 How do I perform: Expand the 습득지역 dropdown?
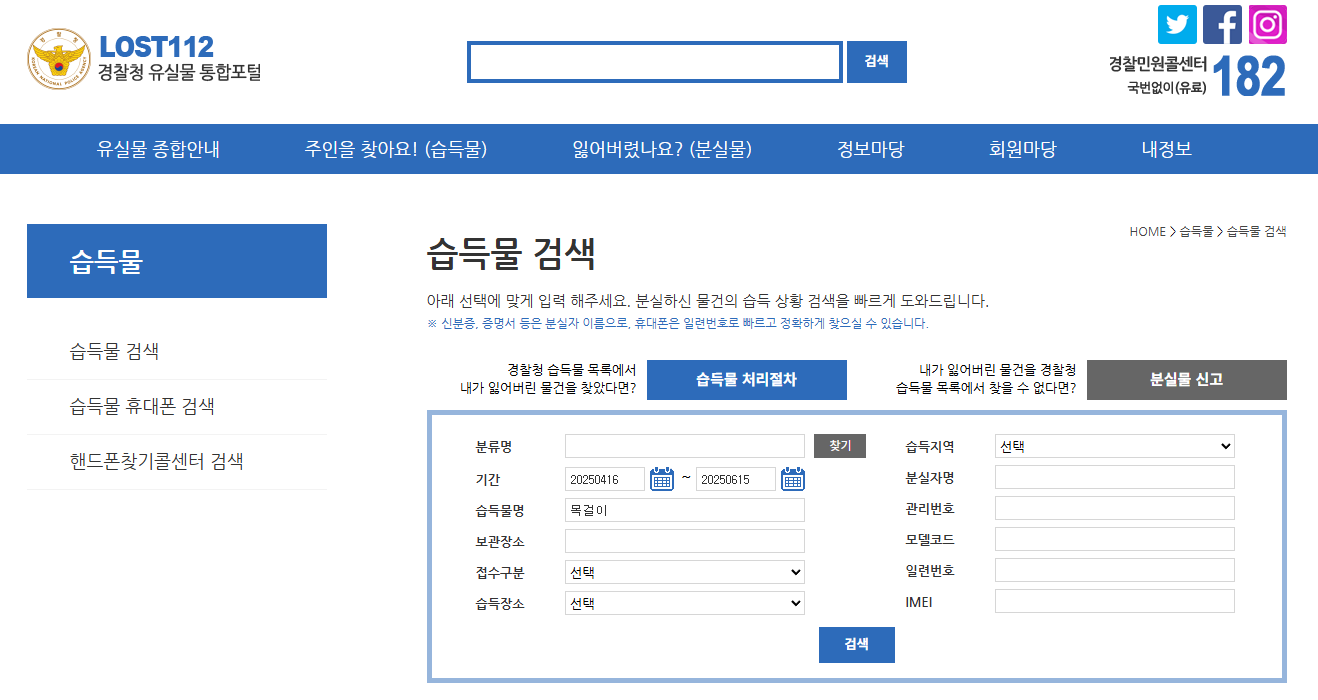1115,446
